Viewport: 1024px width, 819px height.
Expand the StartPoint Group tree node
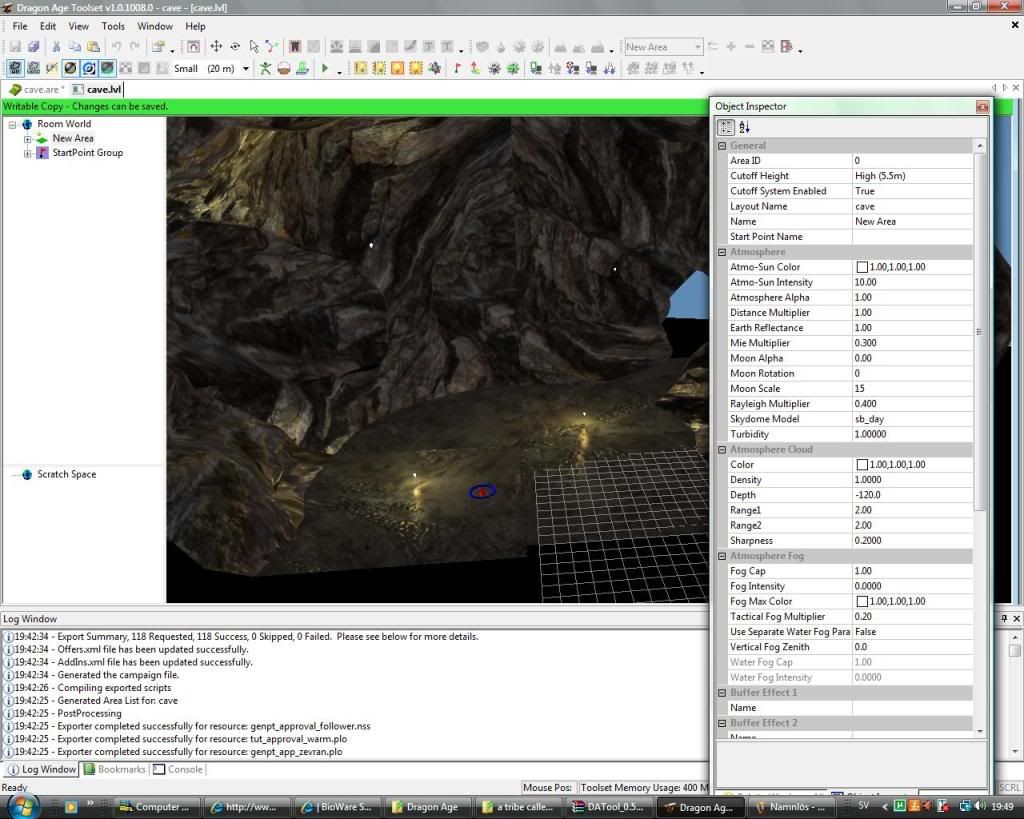pyautogui.click(x=28, y=153)
